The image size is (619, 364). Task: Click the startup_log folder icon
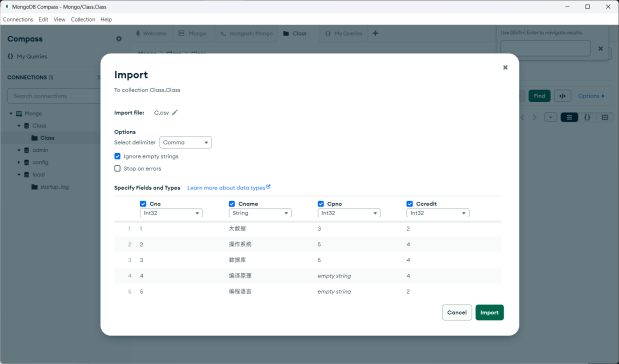click(x=35, y=187)
